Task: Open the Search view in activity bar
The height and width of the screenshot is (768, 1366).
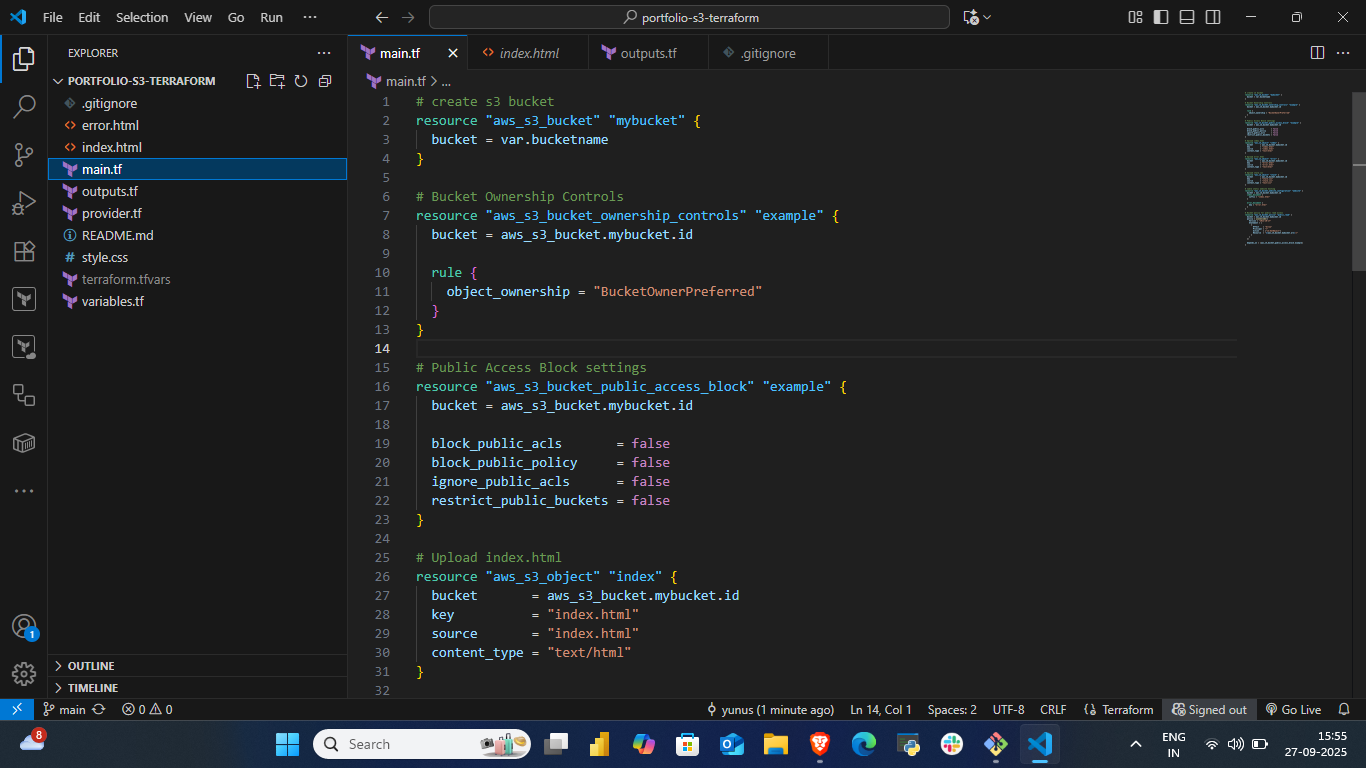Action: tap(24, 107)
